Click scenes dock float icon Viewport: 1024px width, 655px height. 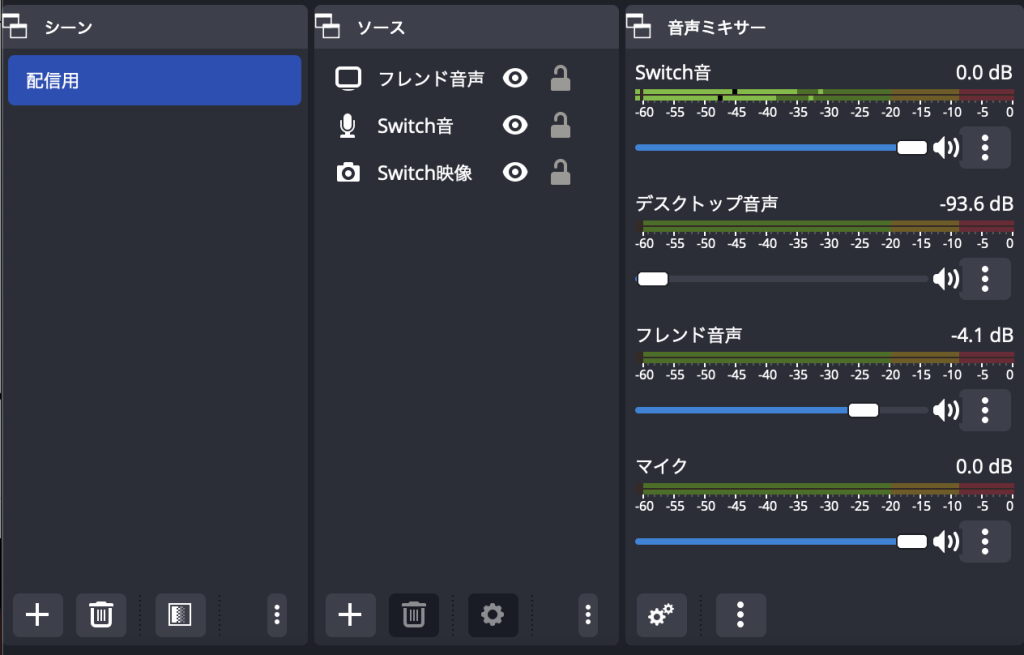(x=15, y=26)
